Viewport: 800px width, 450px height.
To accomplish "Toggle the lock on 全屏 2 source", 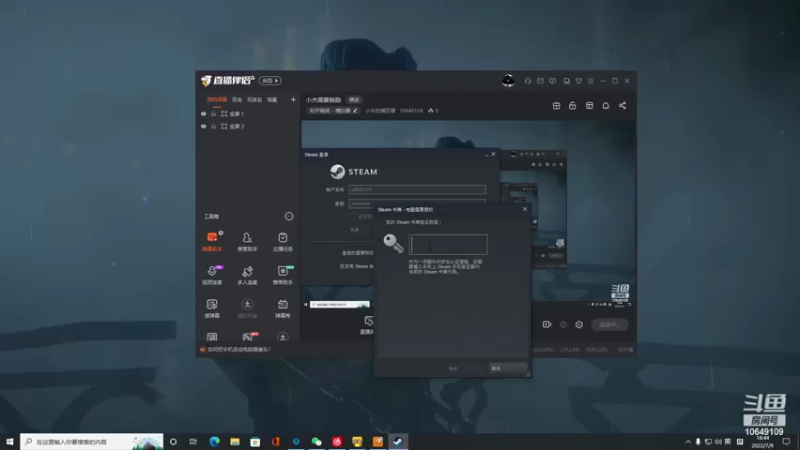I will [214, 126].
